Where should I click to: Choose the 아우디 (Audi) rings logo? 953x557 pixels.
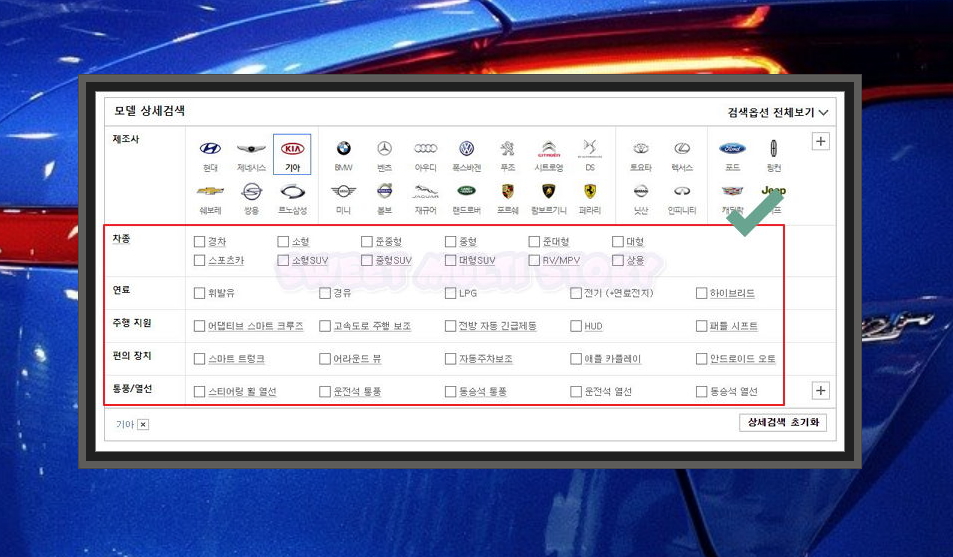click(425, 148)
